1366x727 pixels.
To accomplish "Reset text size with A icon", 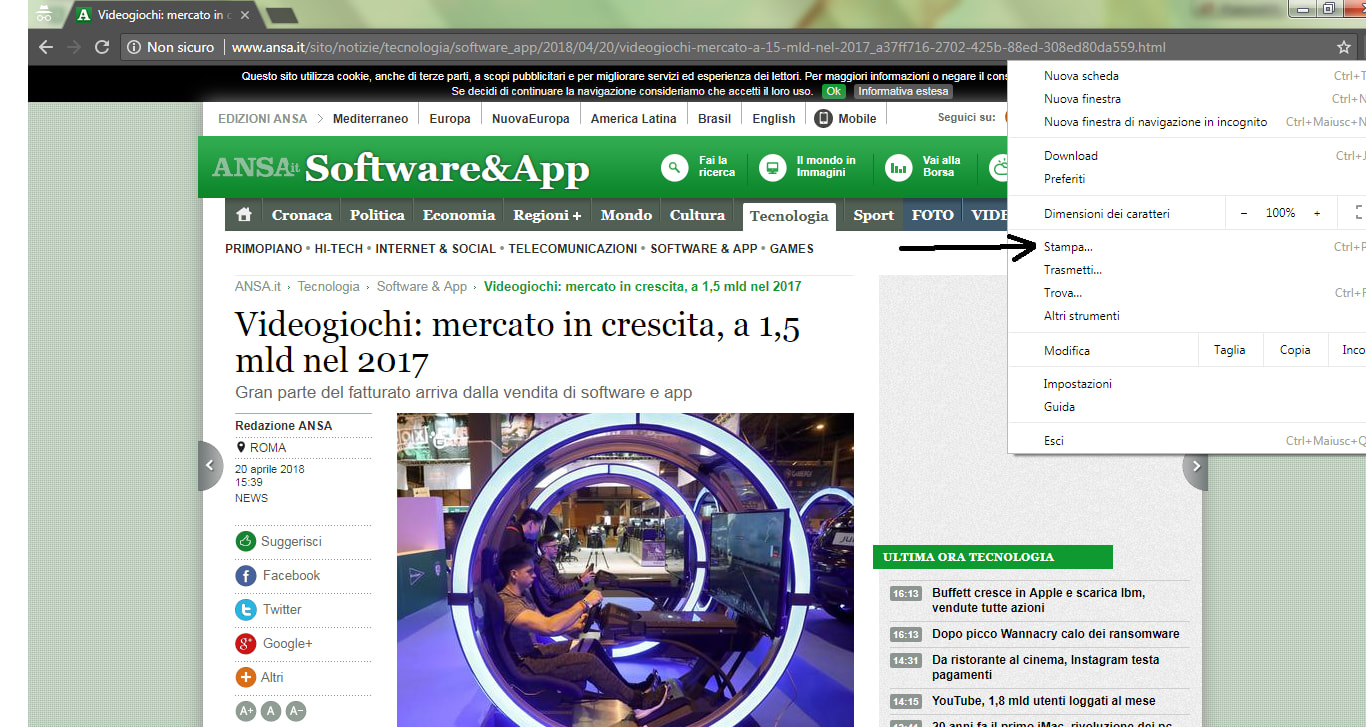I will [x=271, y=711].
